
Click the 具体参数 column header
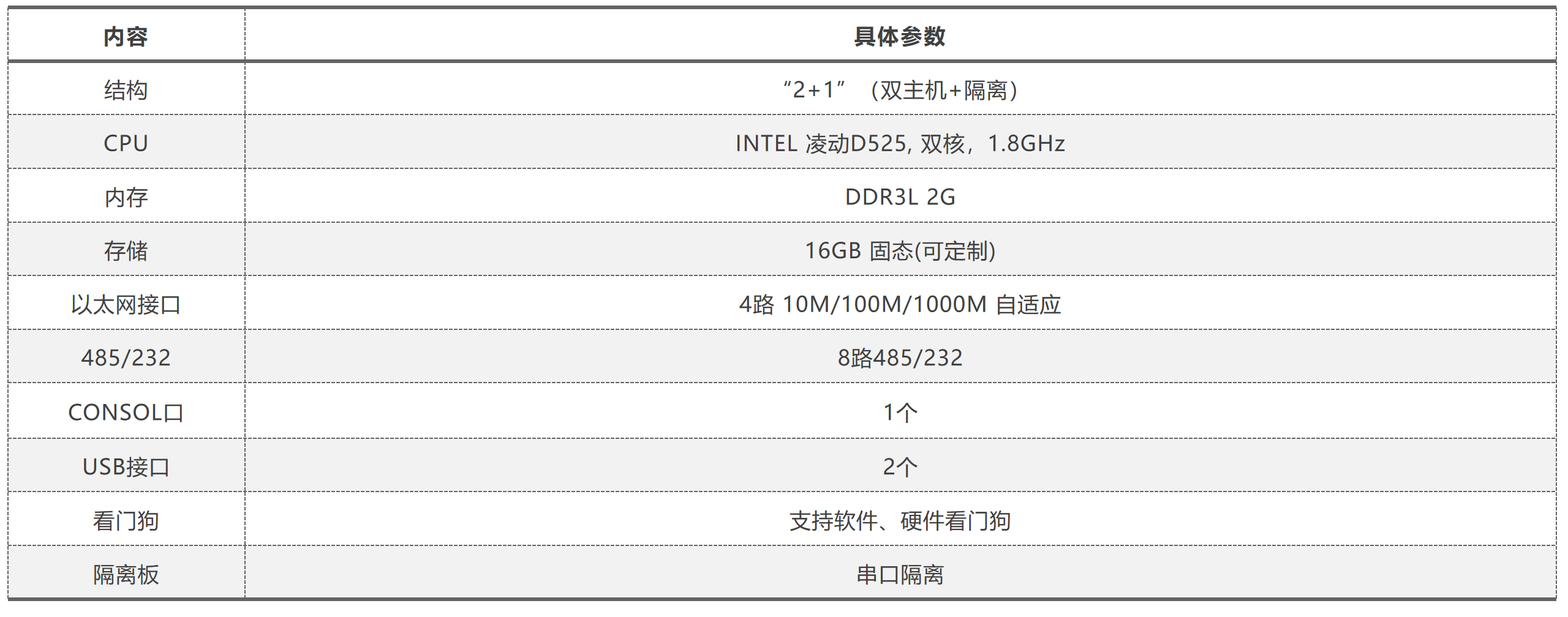[x=900, y=37]
